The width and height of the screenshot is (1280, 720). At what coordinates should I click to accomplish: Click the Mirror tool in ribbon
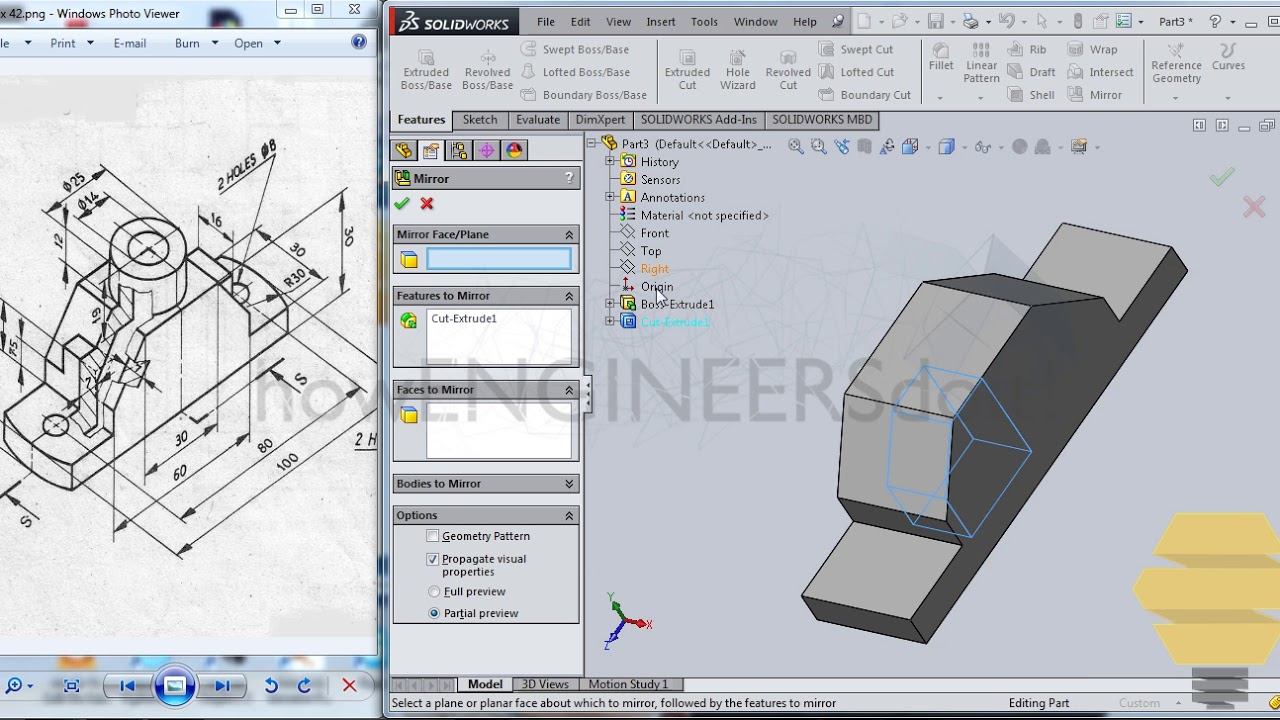[x=1094, y=95]
